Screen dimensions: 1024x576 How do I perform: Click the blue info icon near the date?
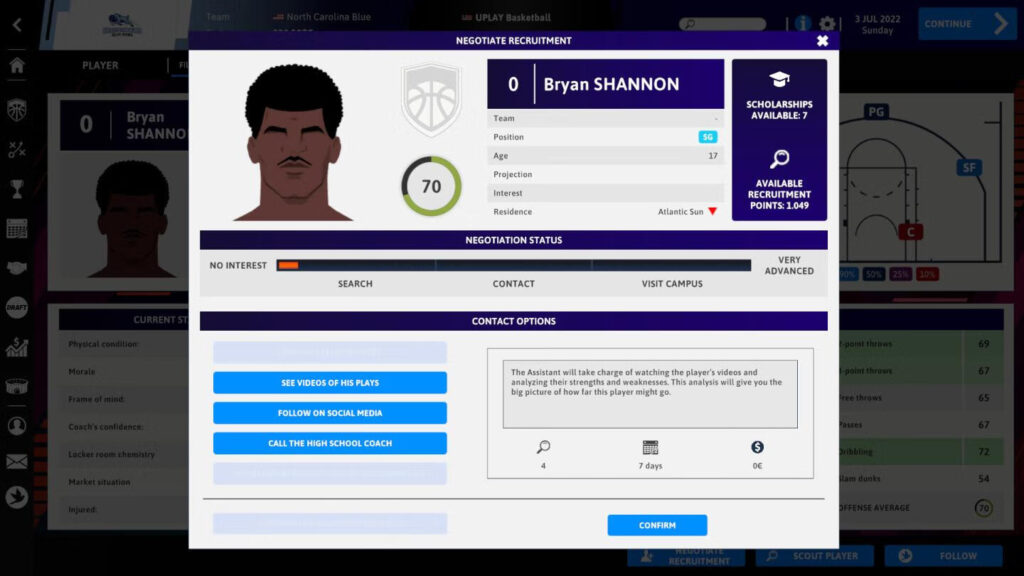point(802,23)
